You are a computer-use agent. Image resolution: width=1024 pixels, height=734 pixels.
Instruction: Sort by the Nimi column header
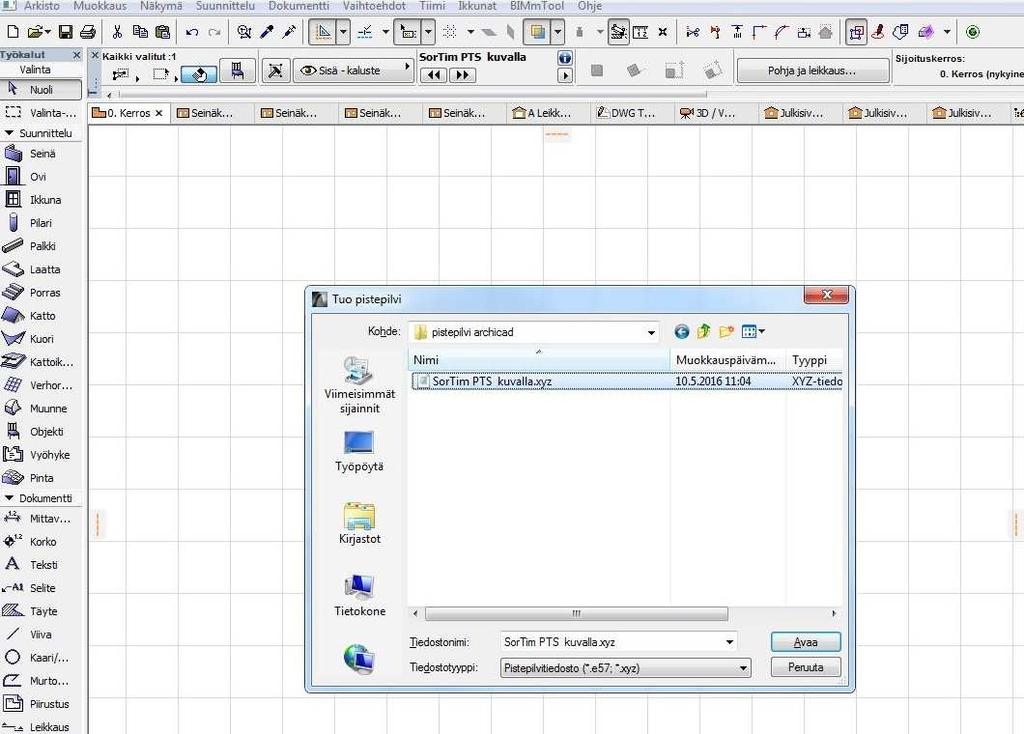coord(539,360)
